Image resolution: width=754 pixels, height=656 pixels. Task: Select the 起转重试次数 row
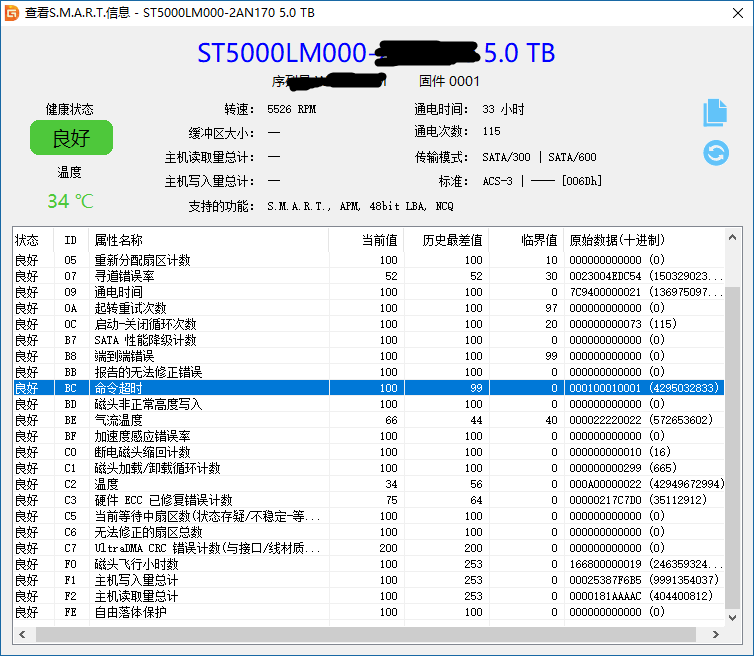pyautogui.click(x=369, y=308)
